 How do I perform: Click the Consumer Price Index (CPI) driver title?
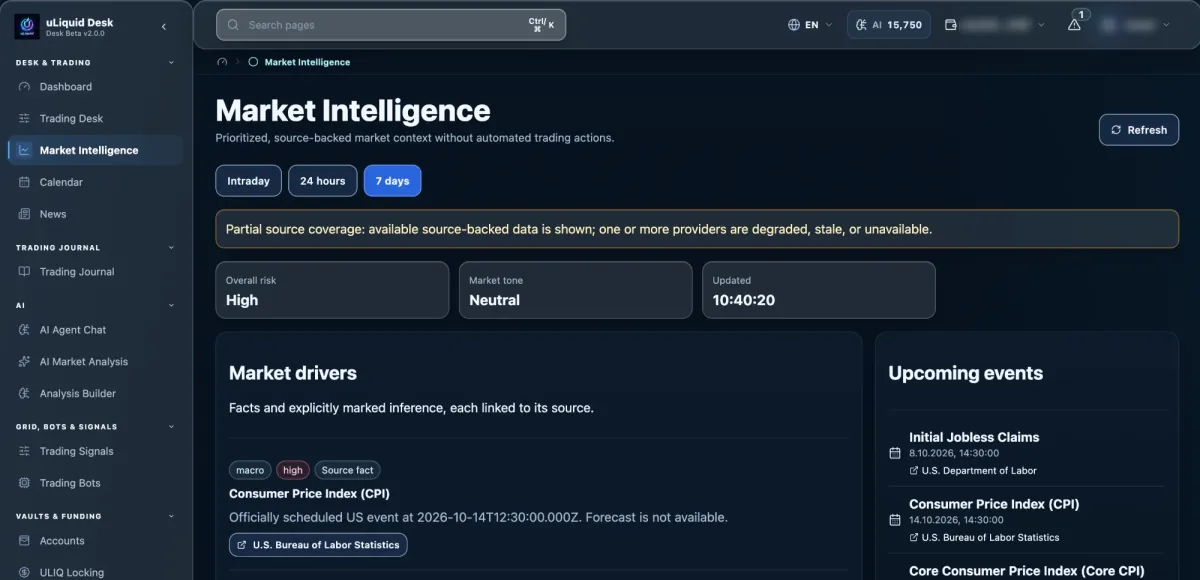tap(309, 494)
